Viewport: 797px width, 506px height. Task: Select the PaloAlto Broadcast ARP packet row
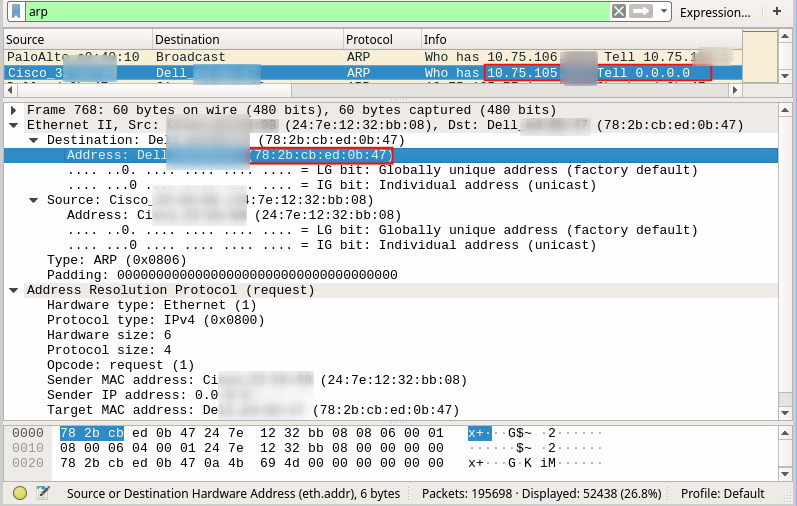[x=373, y=57]
